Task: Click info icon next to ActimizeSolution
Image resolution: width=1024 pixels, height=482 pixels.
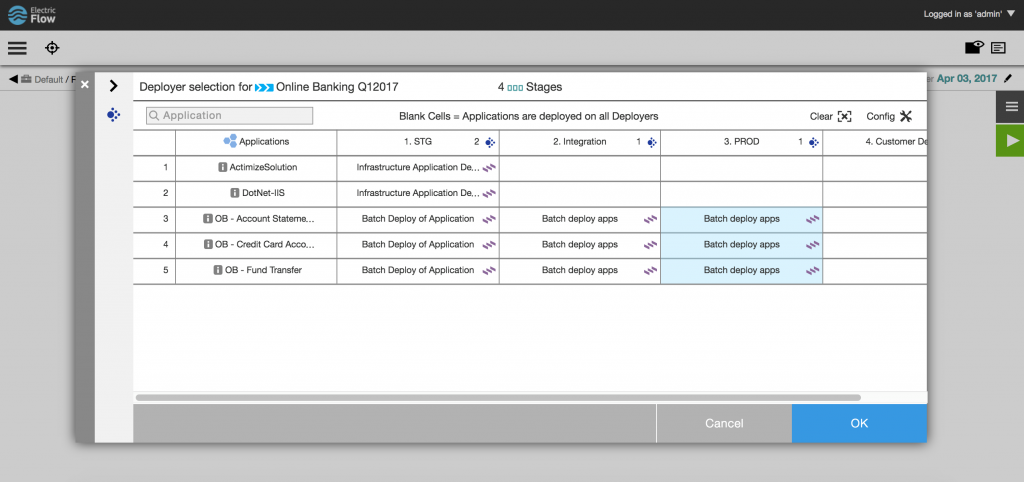Action: point(223,167)
